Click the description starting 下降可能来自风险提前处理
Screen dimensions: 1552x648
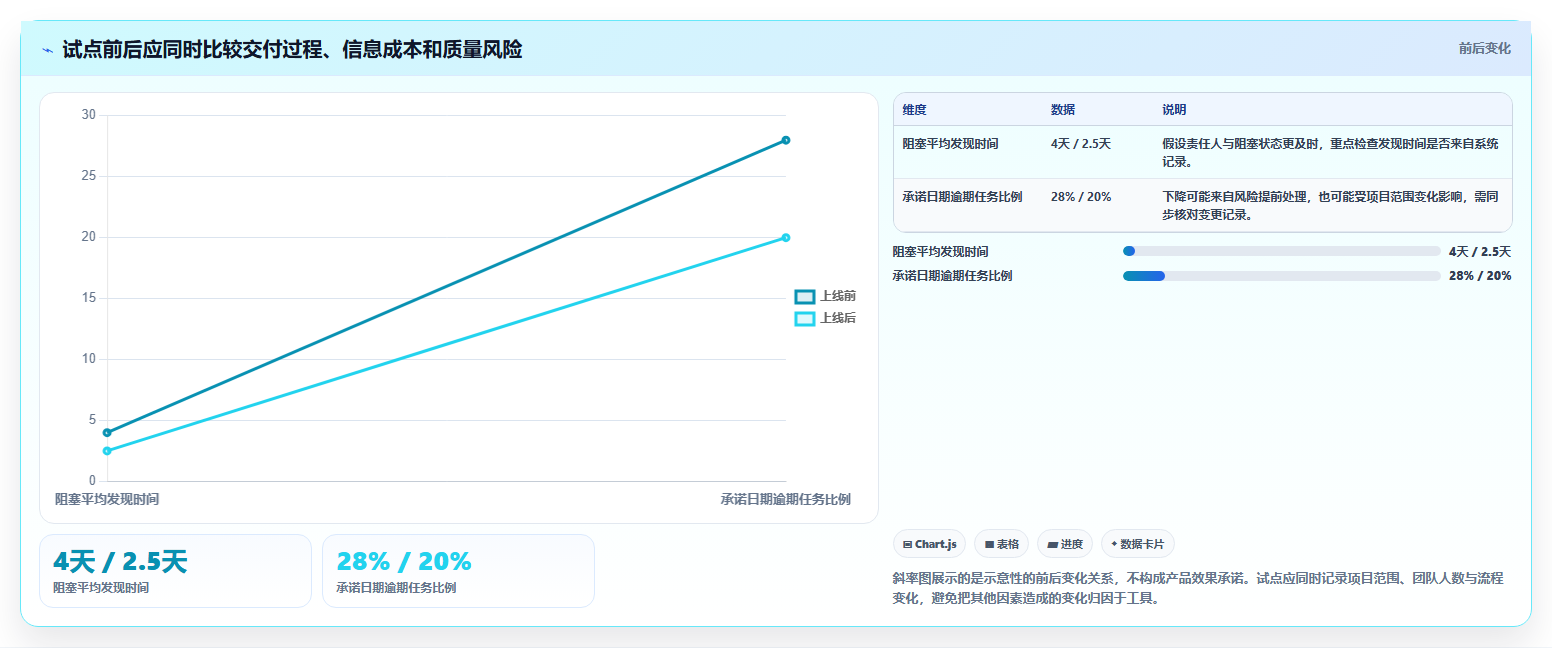tap(1330, 205)
